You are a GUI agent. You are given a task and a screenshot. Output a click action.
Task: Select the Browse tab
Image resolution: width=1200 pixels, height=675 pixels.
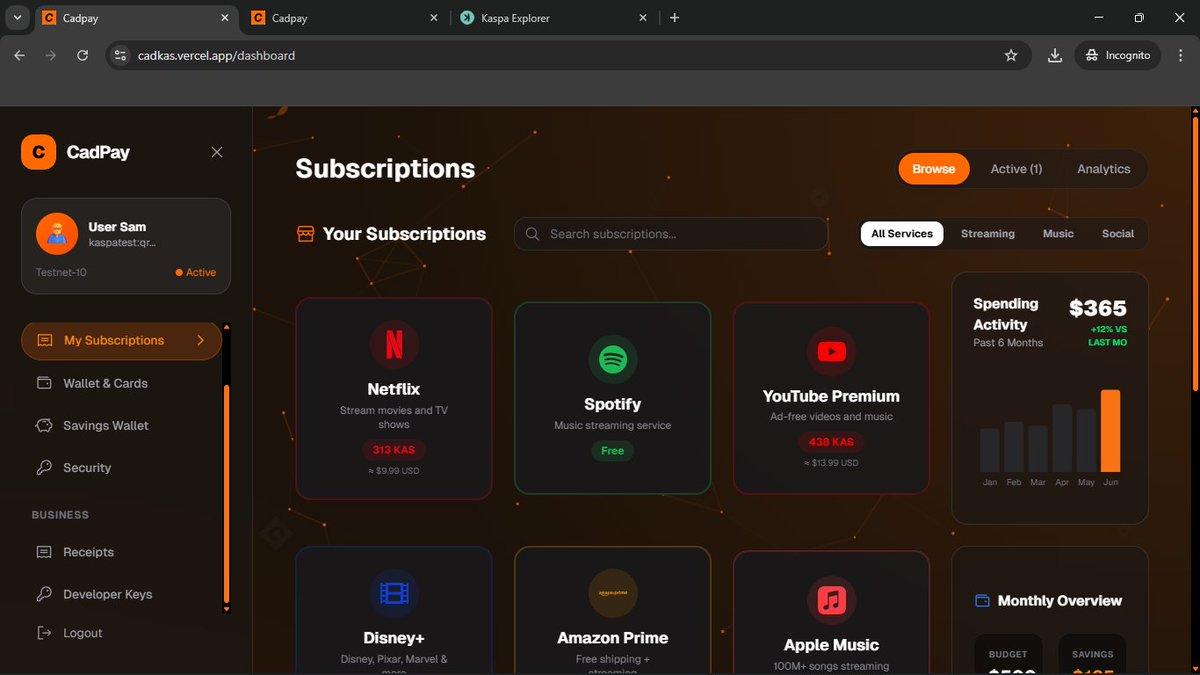pyautogui.click(x=934, y=169)
